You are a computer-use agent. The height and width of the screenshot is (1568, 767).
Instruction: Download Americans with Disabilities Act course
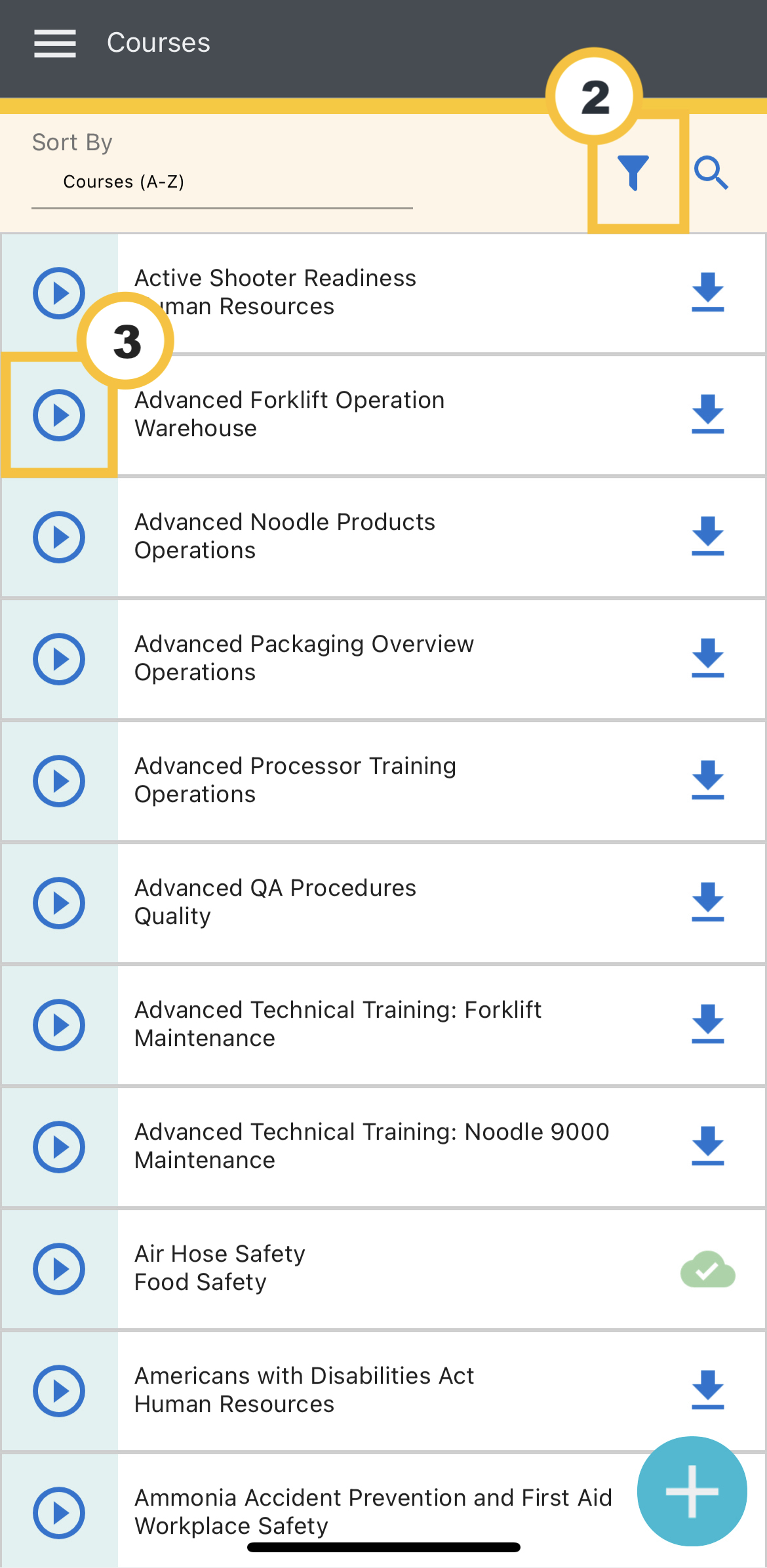[x=708, y=1390]
